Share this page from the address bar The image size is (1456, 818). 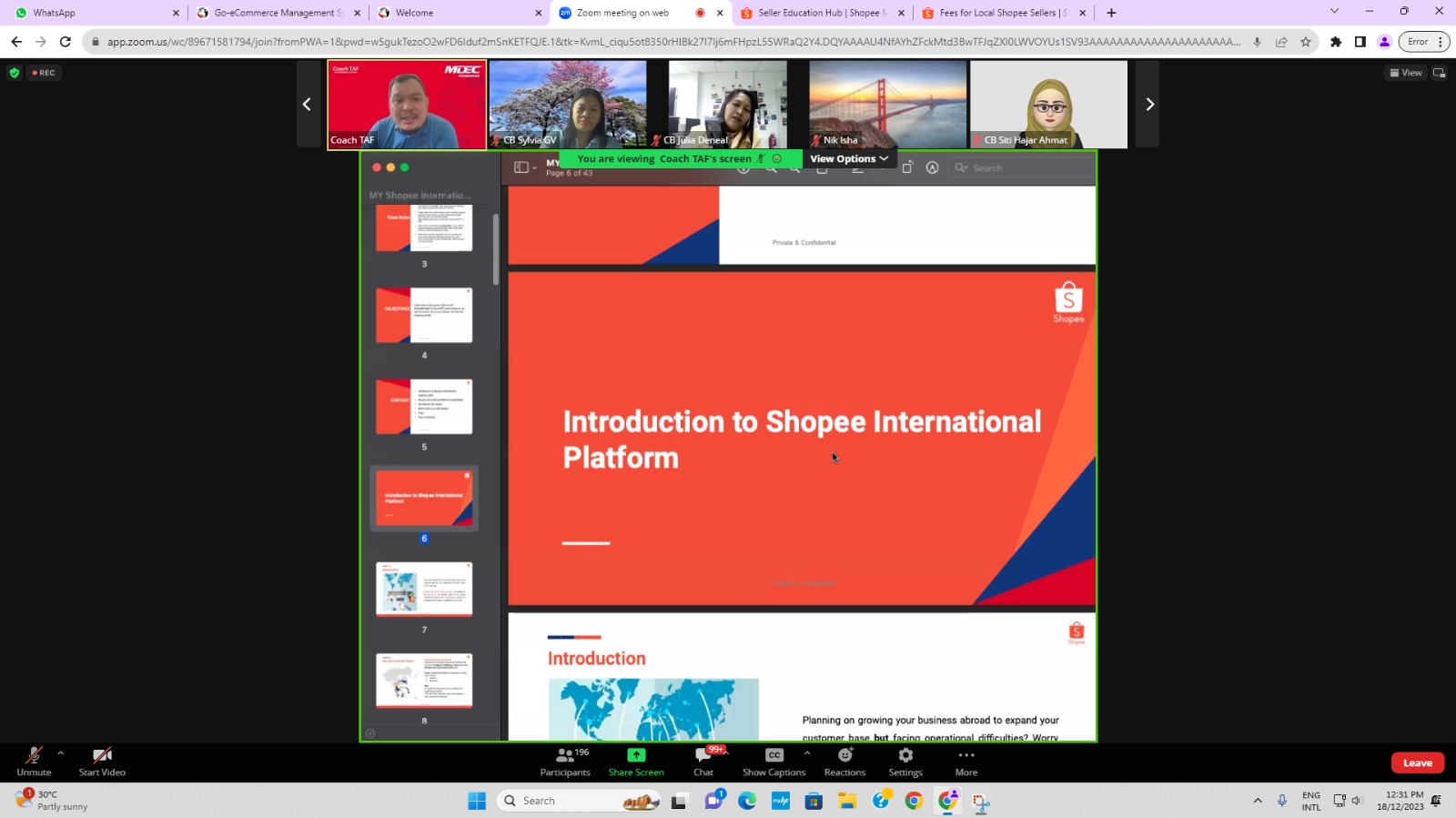[x=1281, y=41]
